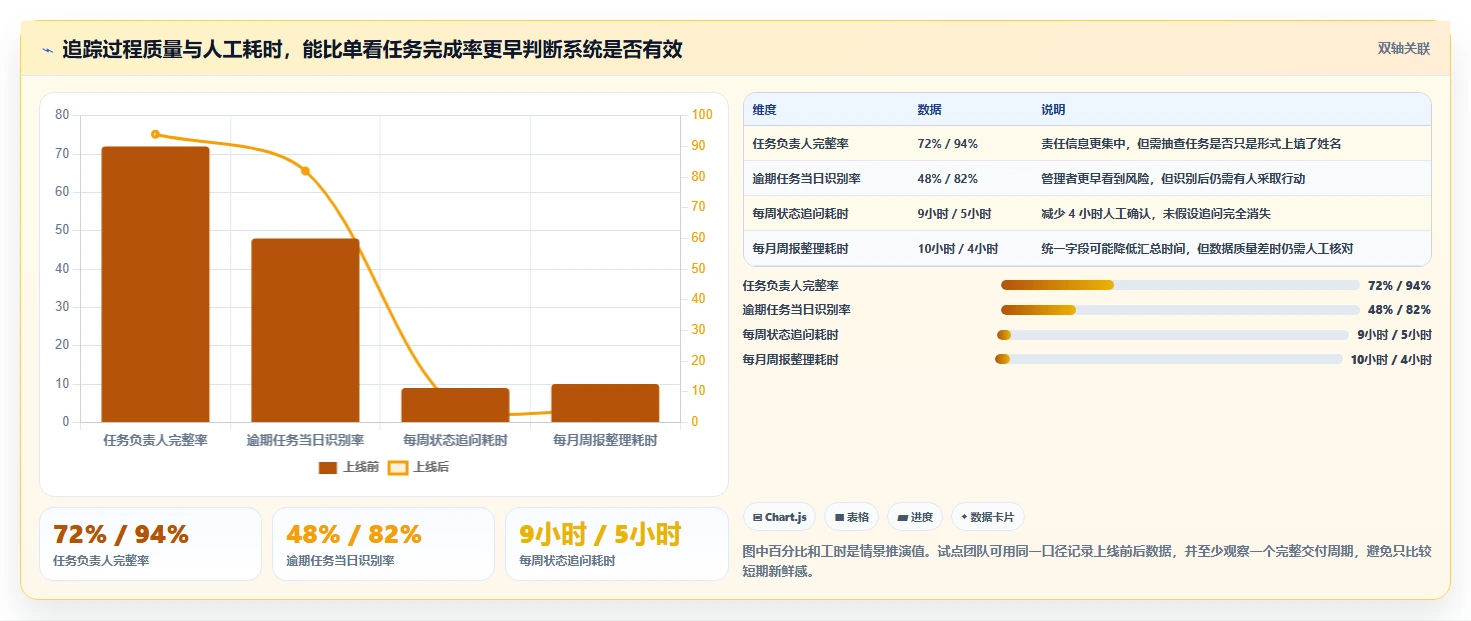Viewport: 1471px width, 621px height.
Task: Click right axis value 100
Action: tap(702, 115)
